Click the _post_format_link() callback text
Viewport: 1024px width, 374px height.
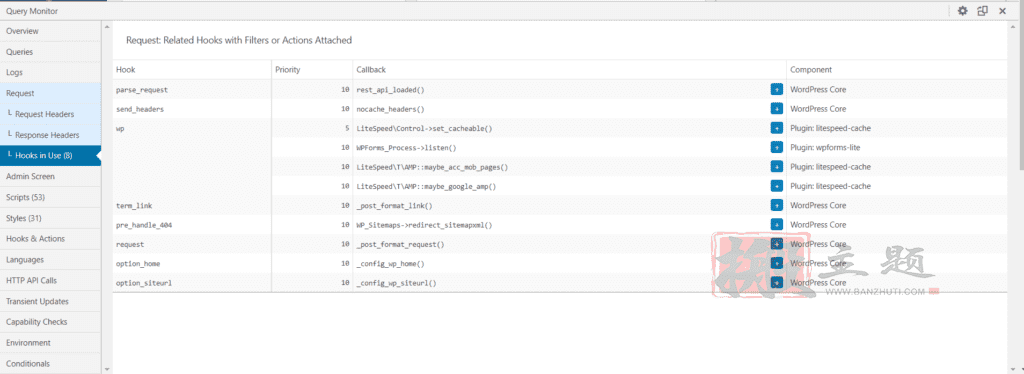pyautogui.click(x=394, y=206)
